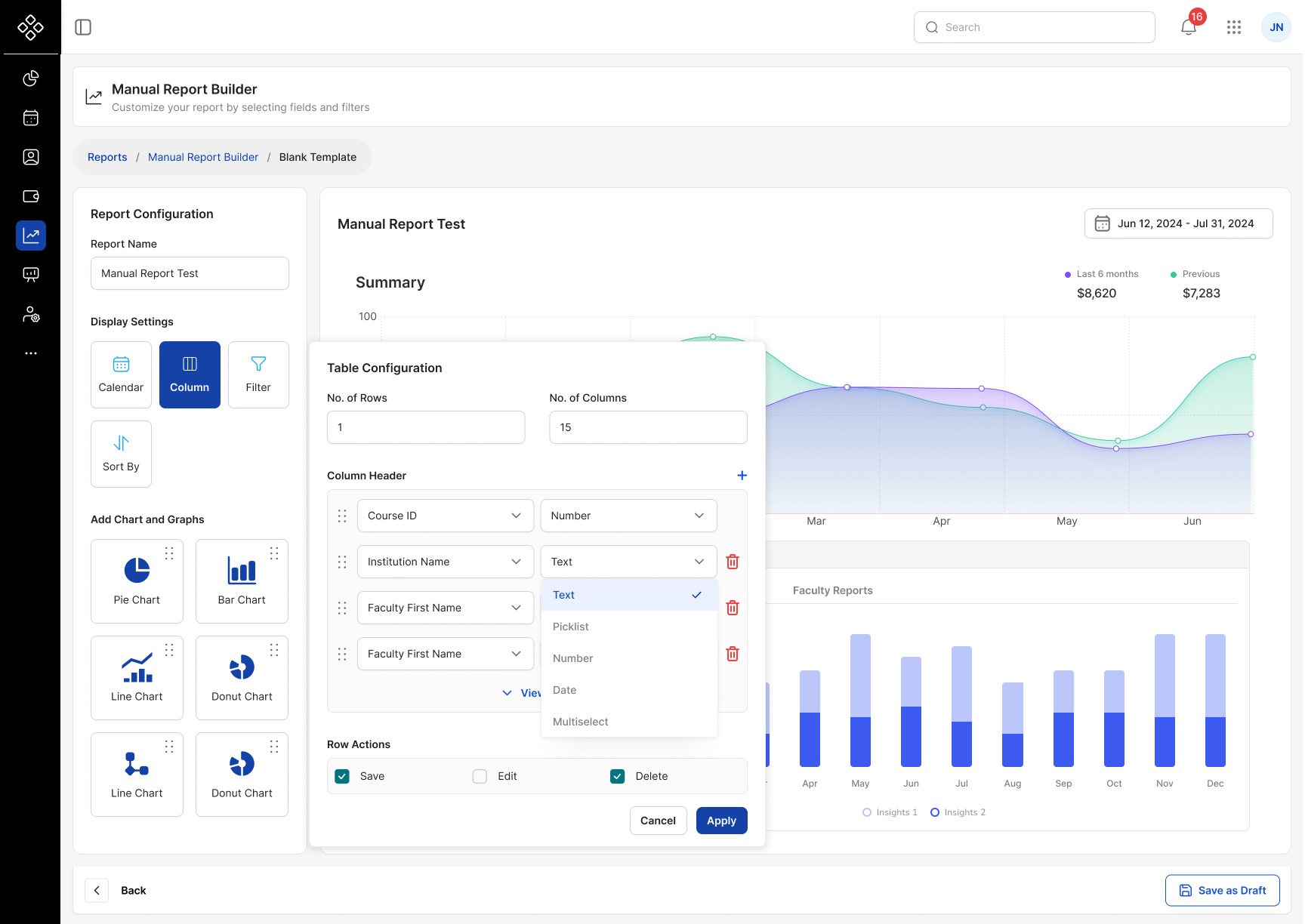Disable the Delete row action checkbox
The image size is (1305, 924).
617,776
